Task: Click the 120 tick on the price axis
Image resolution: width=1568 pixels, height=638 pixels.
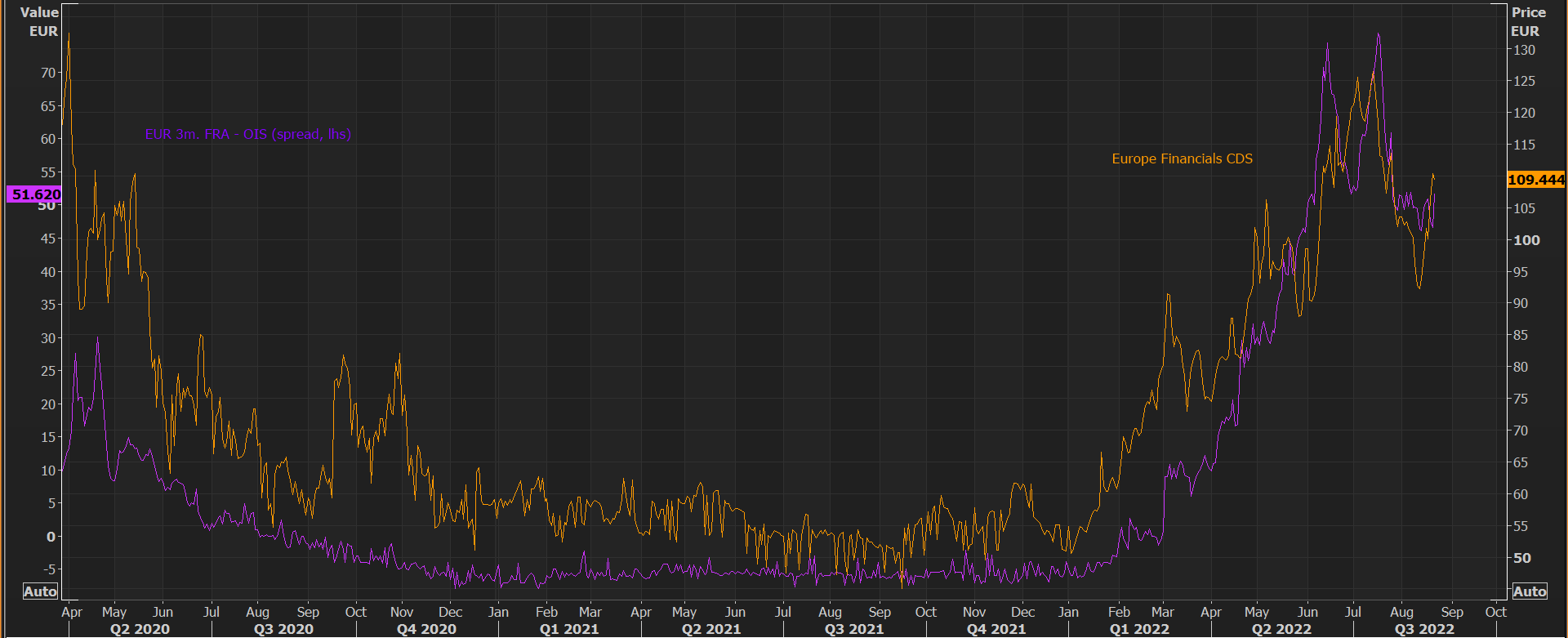Action: pos(1524,113)
